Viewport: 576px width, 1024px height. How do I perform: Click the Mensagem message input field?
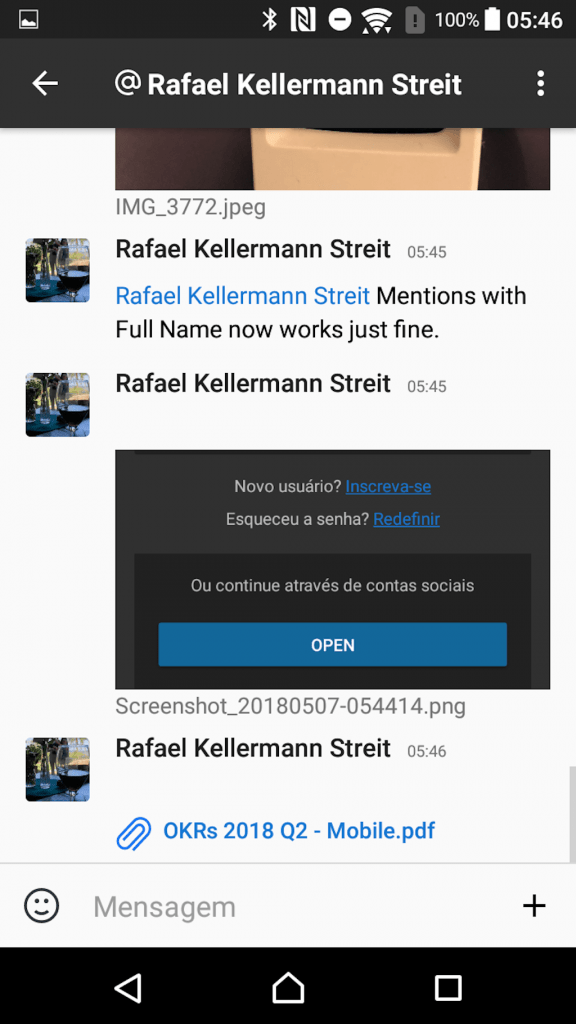point(300,906)
